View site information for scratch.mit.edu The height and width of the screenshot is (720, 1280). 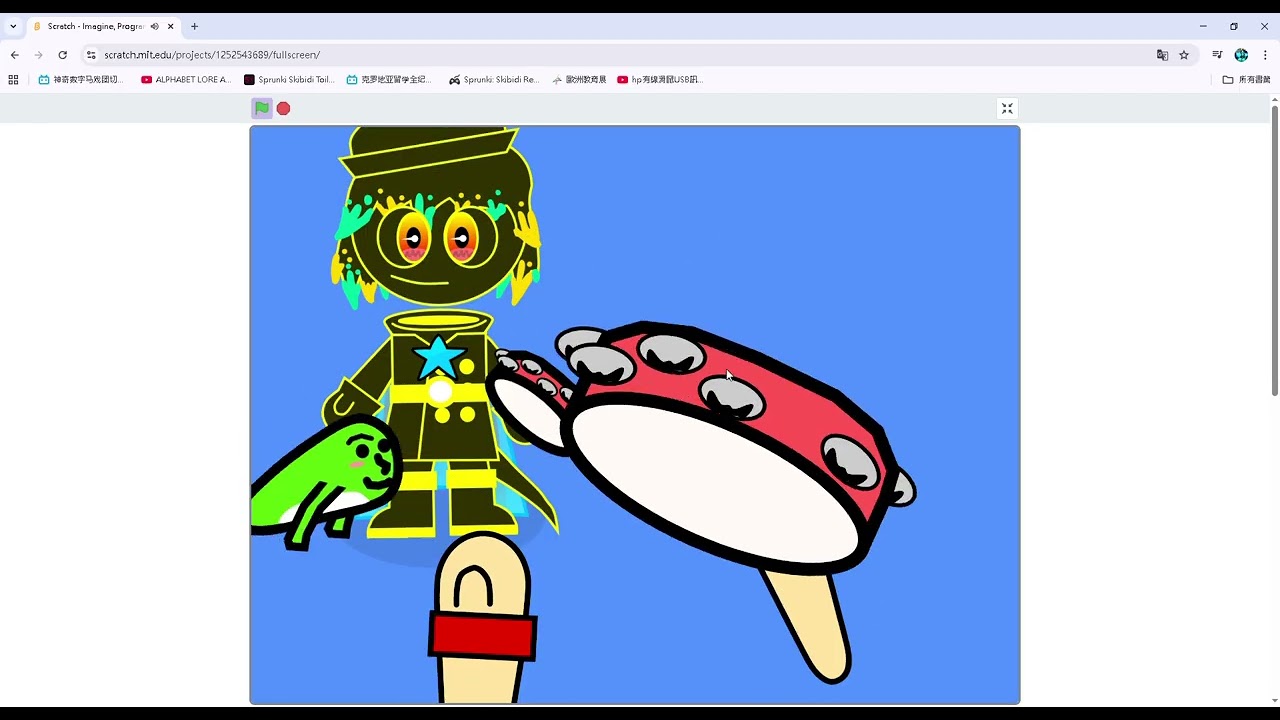coord(91,55)
